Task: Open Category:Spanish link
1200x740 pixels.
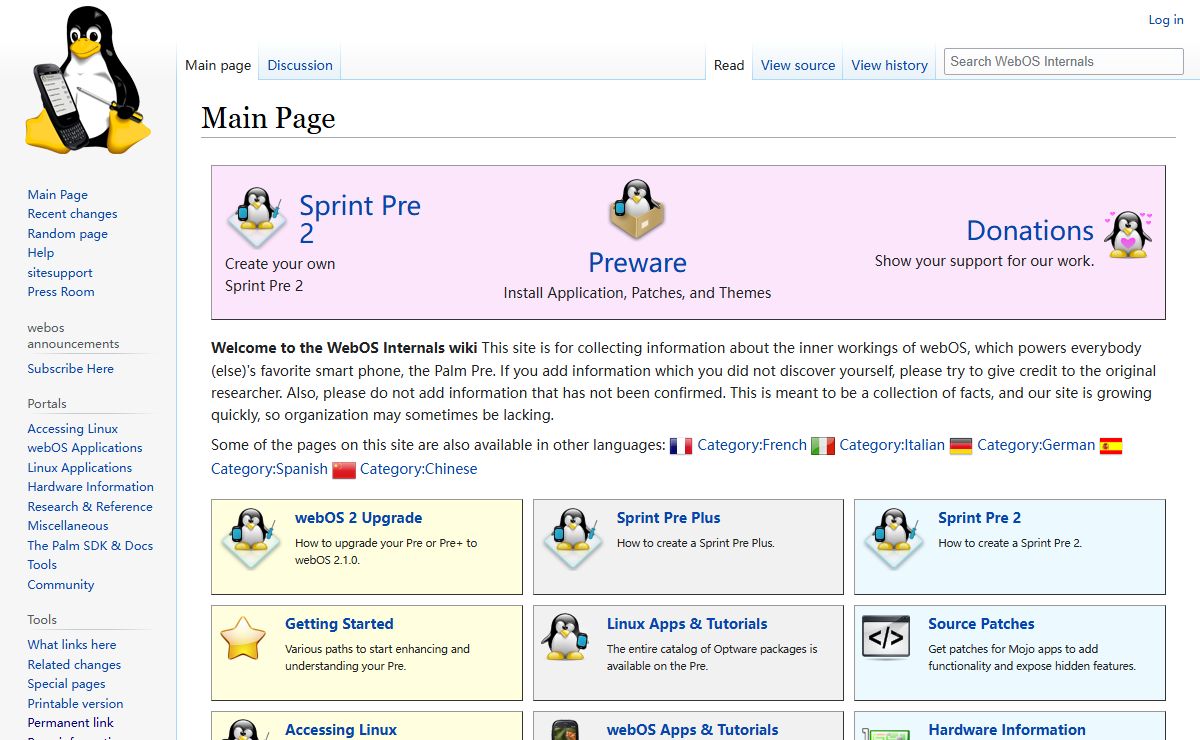Action: click(x=269, y=470)
